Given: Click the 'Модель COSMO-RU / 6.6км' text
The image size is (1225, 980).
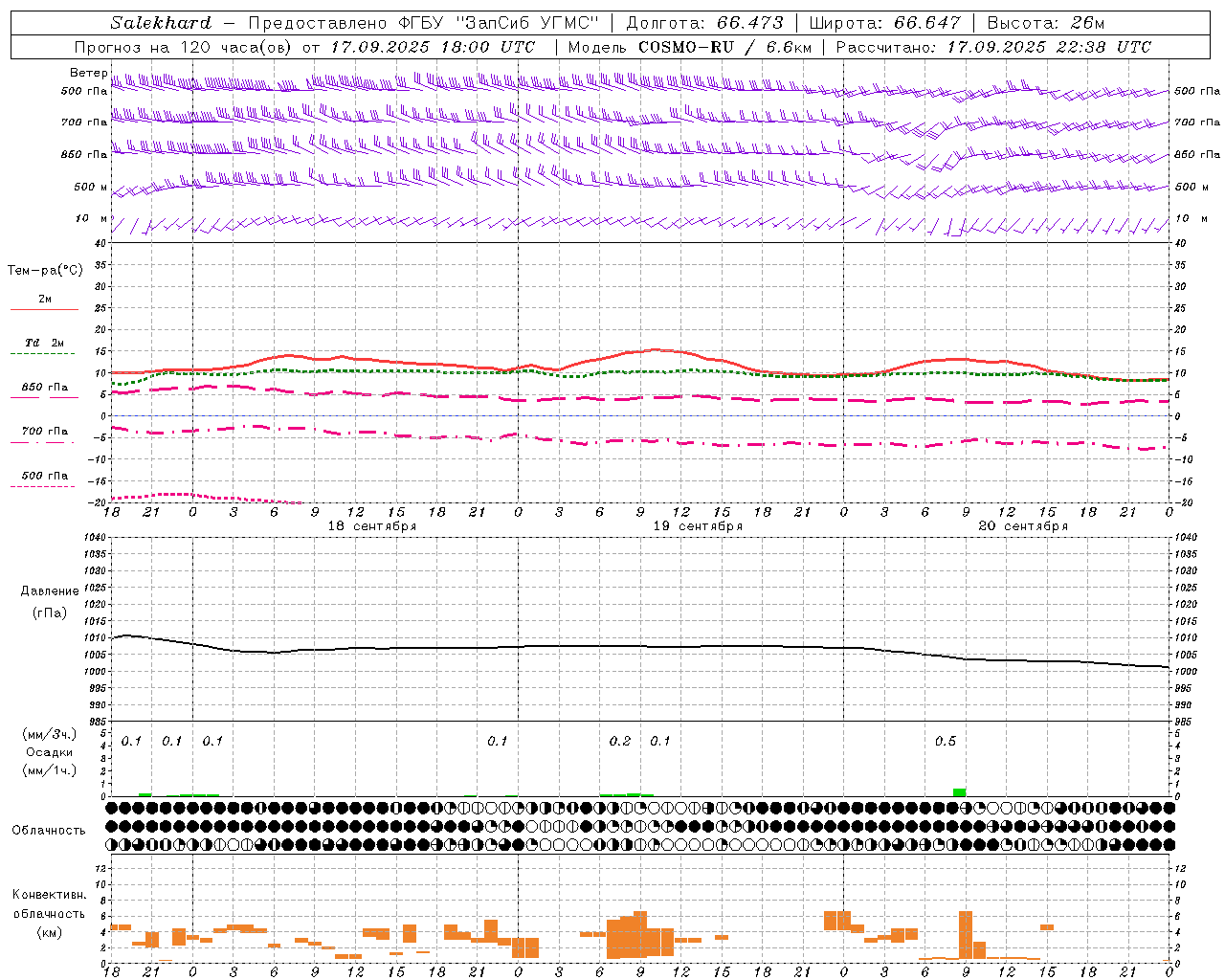Looking at the screenshot, I should point(689,47).
